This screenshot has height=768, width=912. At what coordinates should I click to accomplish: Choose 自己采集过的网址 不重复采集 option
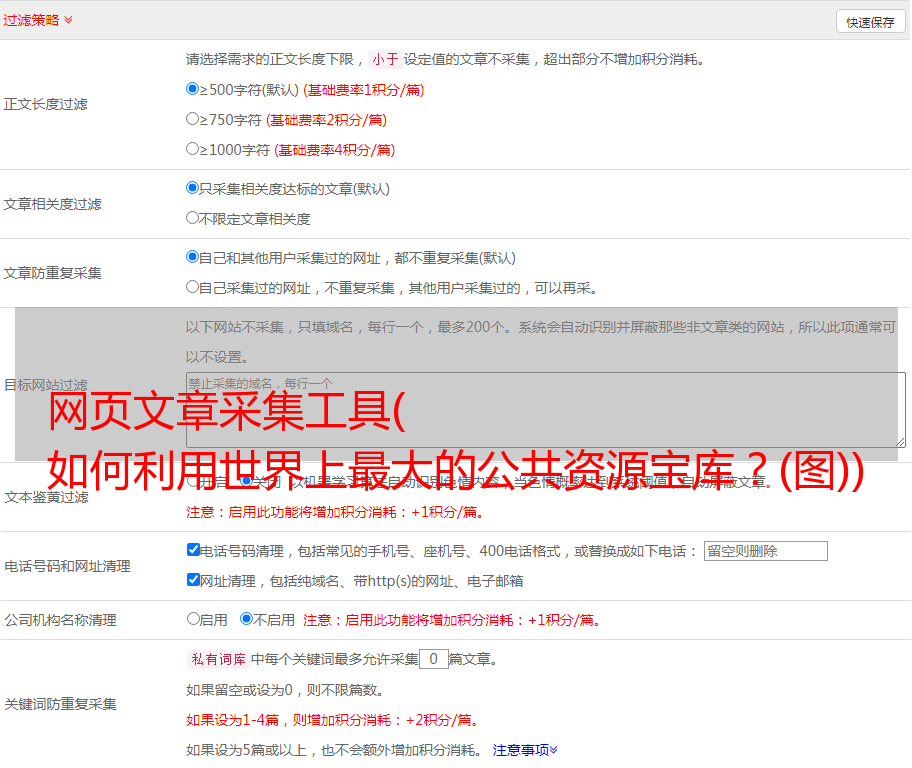pos(193,287)
